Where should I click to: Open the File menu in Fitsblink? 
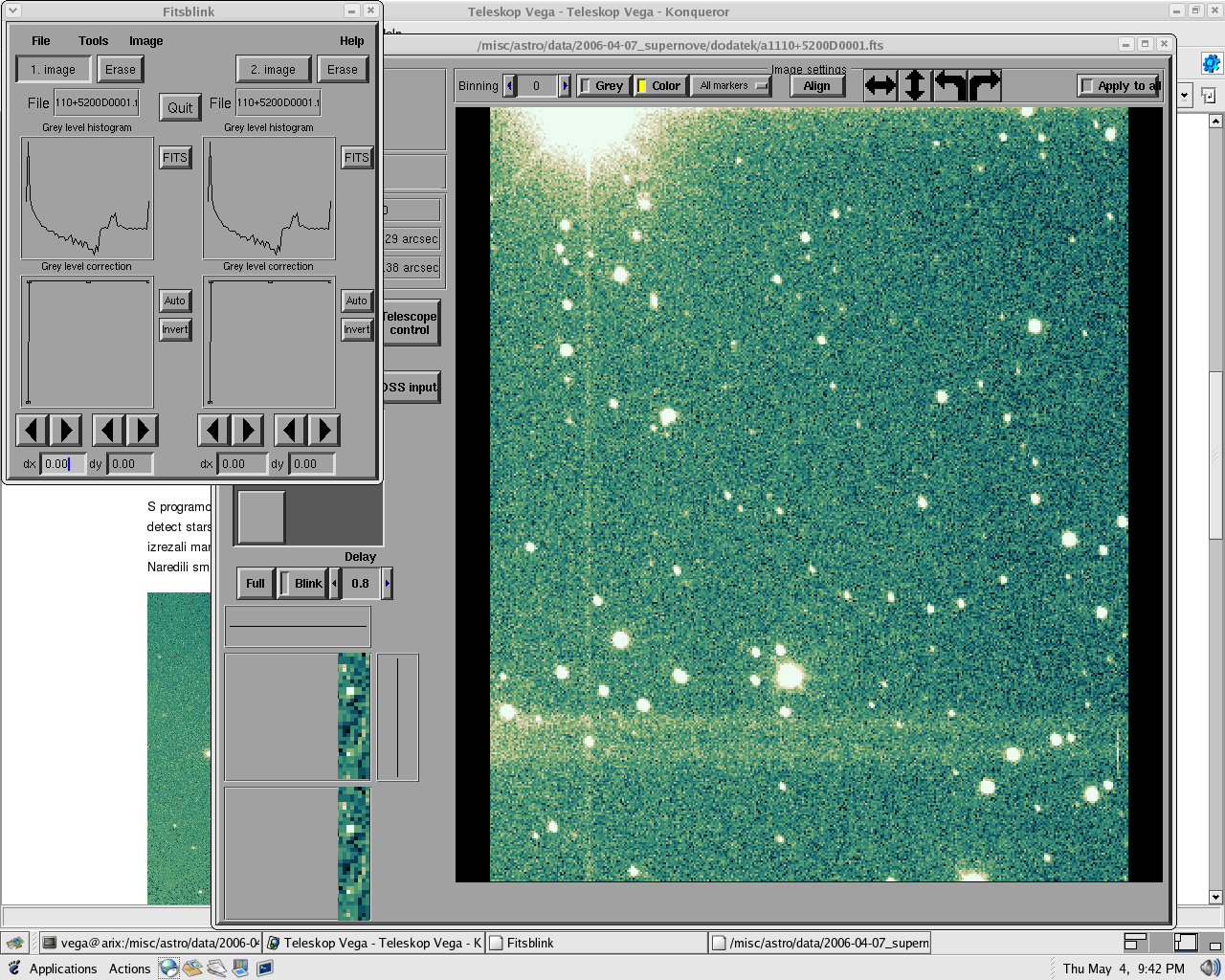tap(41, 41)
